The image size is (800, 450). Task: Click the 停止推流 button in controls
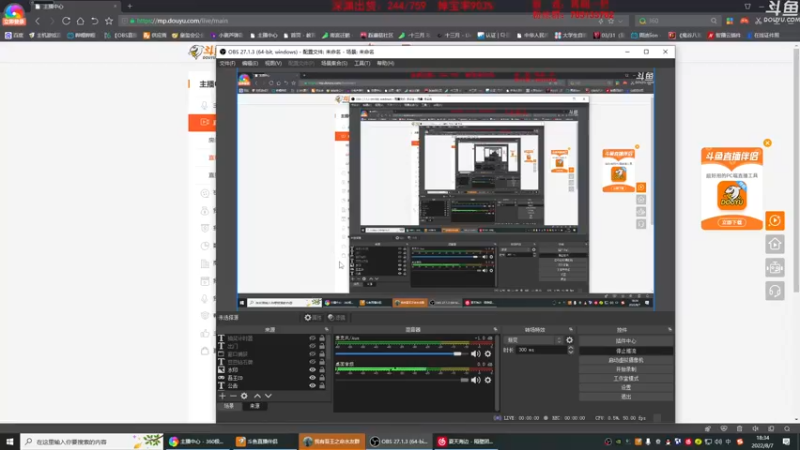click(626, 351)
